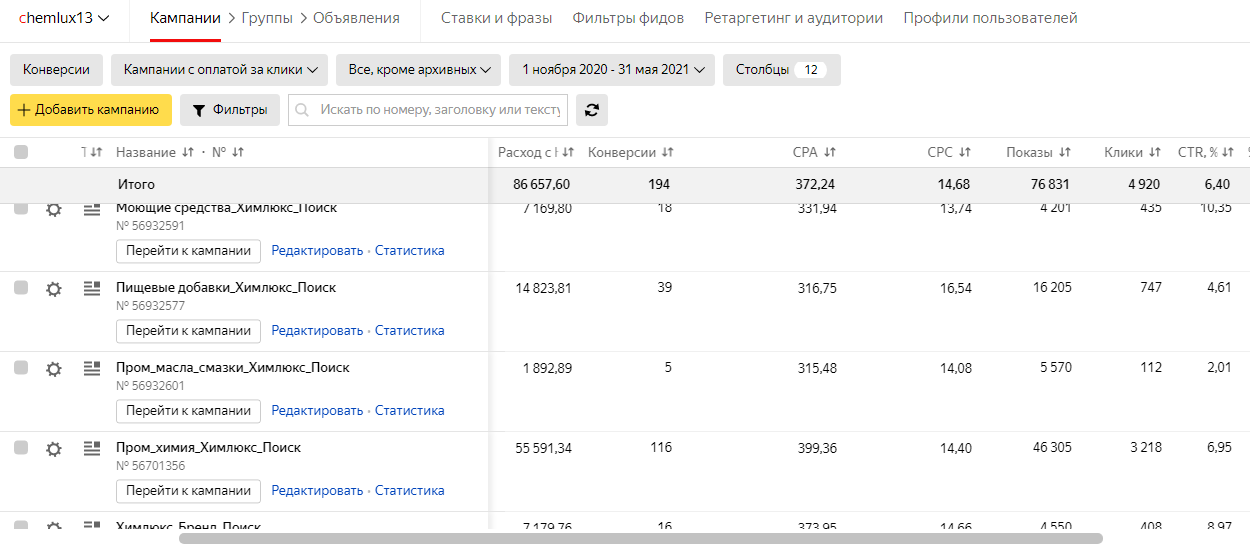The image size is (1250, 545).
Task: Sort by Конверсии column
Action: (x=667, y=153)
